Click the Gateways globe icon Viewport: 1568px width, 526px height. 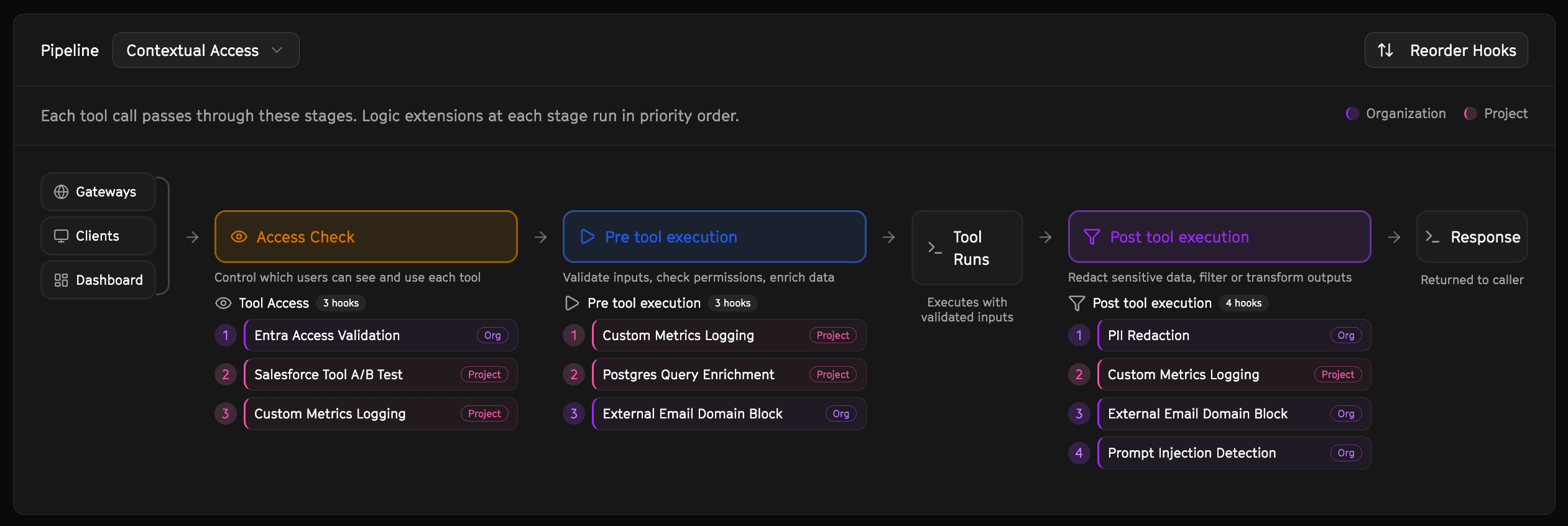[x=61, y=192]
